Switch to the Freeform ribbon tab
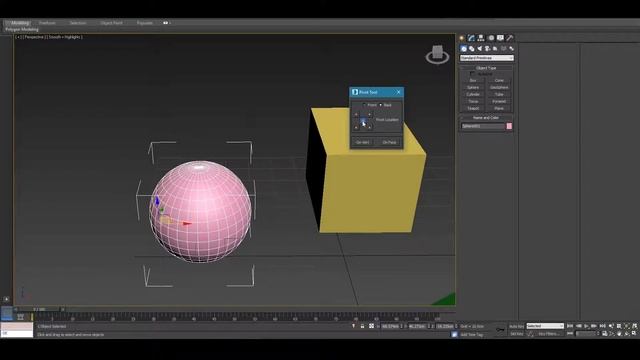640x360 pixels. click(47, 23)
